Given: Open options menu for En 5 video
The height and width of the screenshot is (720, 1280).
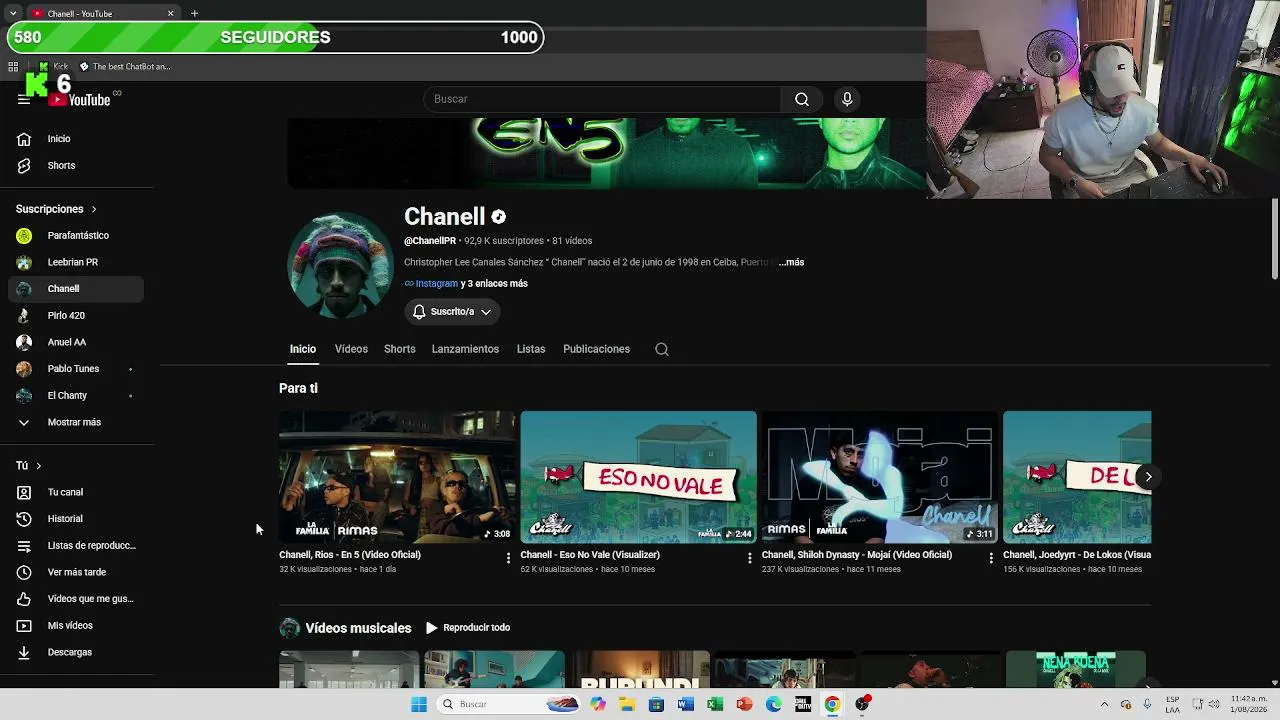Looking at the screenshot, I should [x=508, y=558].
